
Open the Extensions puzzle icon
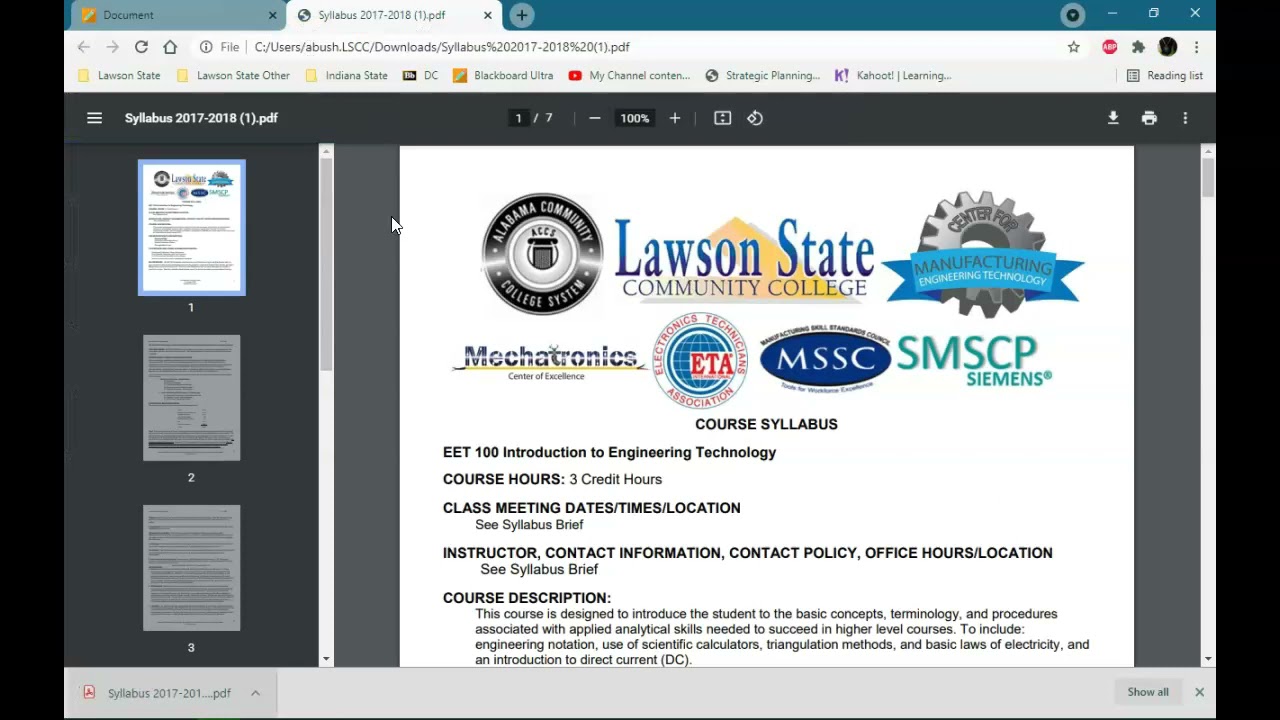tap(1138, 47)
